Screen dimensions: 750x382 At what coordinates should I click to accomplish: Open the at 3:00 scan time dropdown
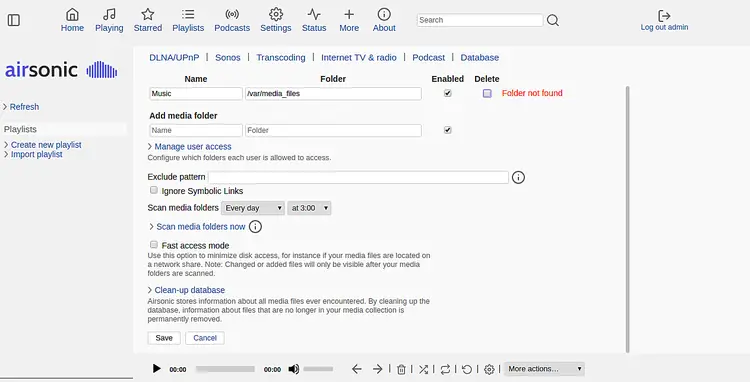309,208
